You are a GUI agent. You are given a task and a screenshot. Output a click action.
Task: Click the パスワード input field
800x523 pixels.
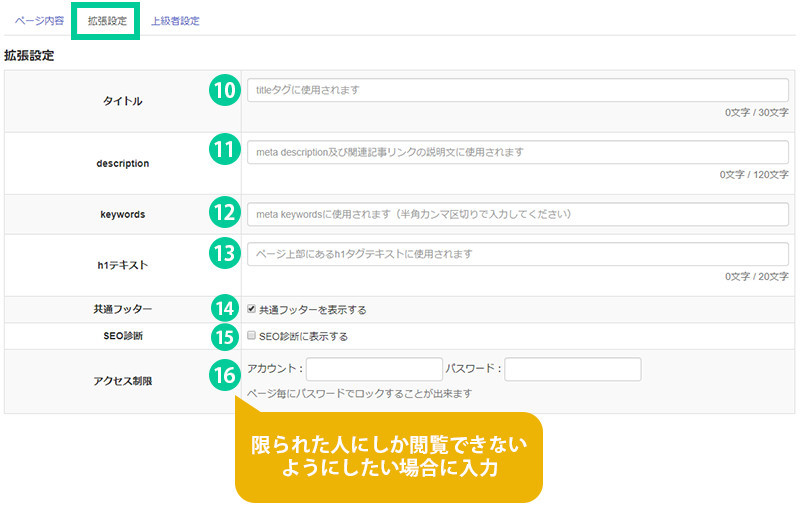pyautogui.click(x=572, y=370)
